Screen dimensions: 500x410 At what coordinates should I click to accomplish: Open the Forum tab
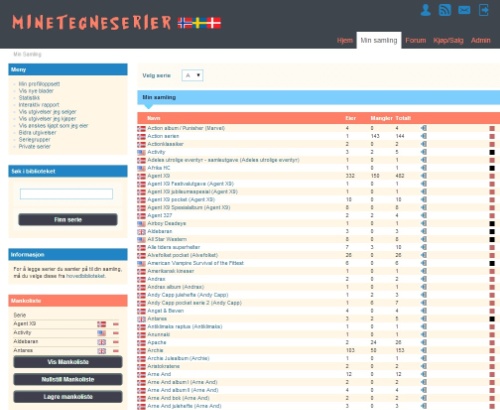click(416, 40)
